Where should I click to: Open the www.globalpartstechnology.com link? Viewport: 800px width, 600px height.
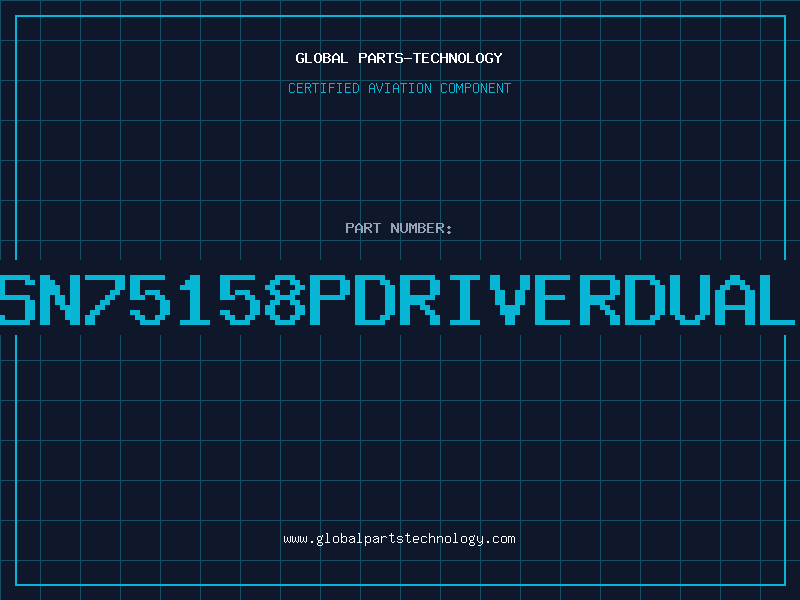coord(399,539)
